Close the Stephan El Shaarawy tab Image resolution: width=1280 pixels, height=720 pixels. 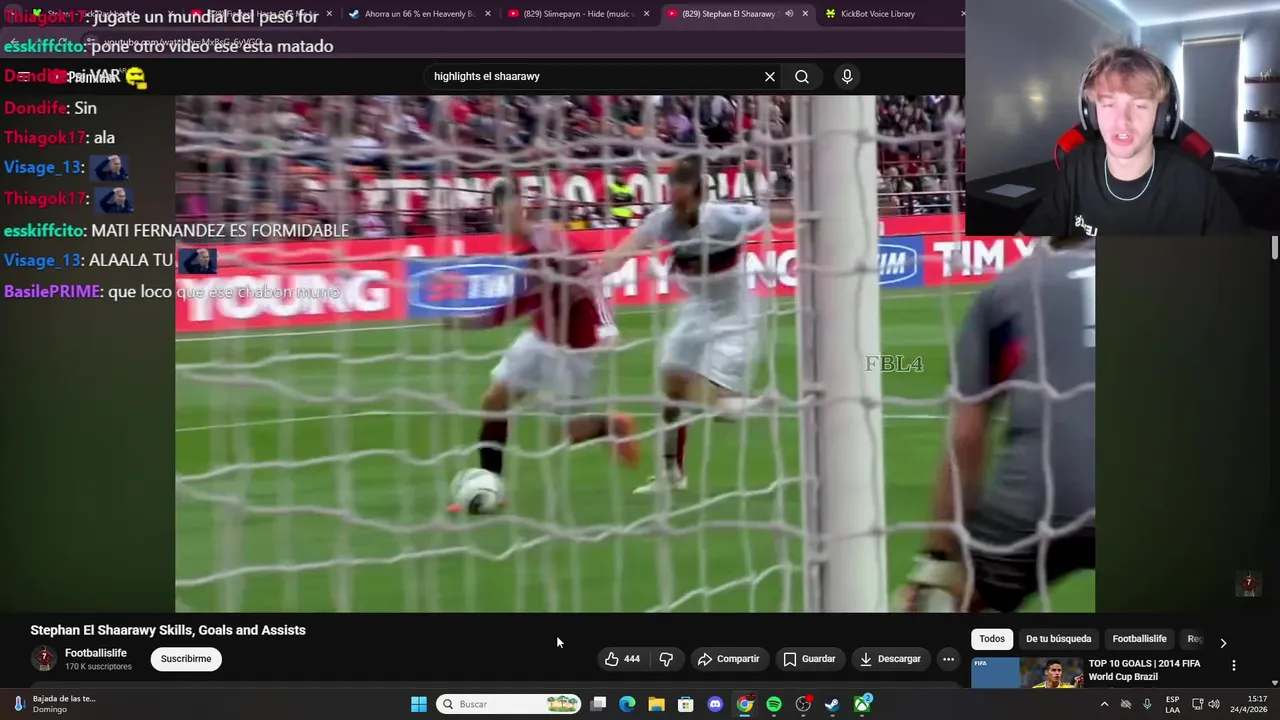point(805,14)
